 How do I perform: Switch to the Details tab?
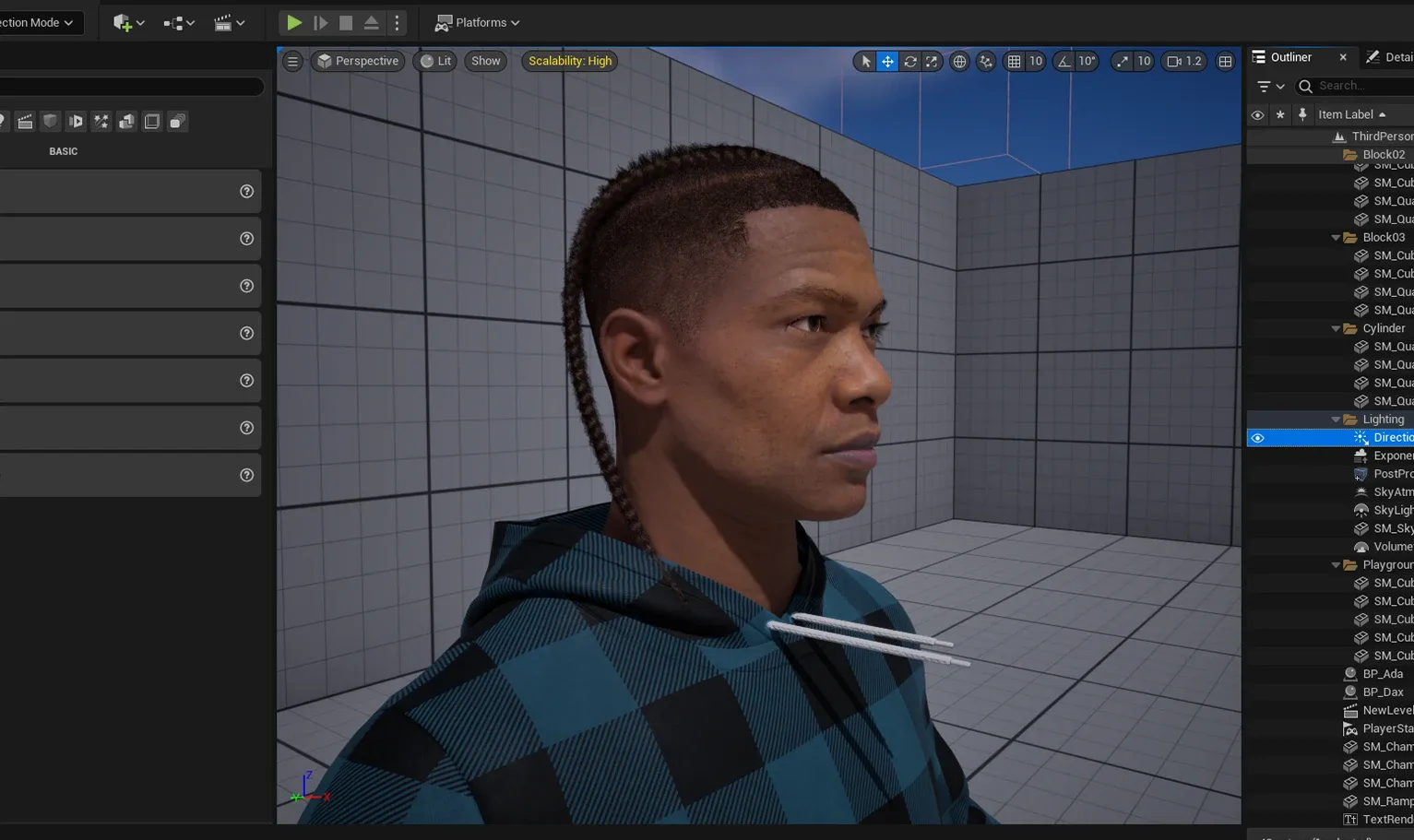[1390, 57]
